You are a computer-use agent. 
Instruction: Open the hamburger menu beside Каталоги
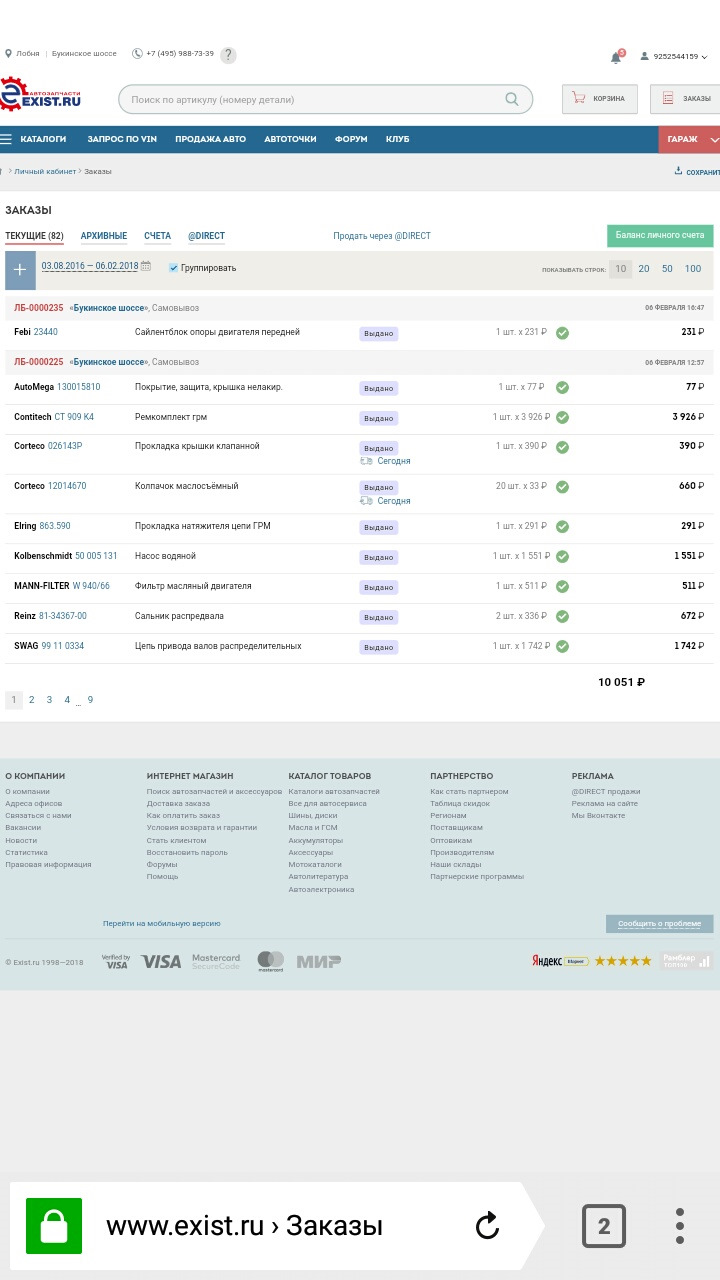[6, 139]
